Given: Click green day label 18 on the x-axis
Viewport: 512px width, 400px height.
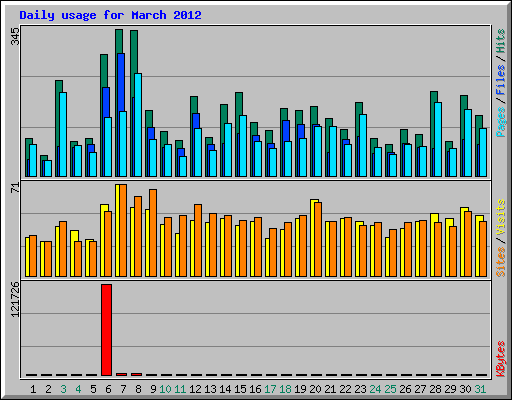Looking at the screenshot, I should point(285,389).
